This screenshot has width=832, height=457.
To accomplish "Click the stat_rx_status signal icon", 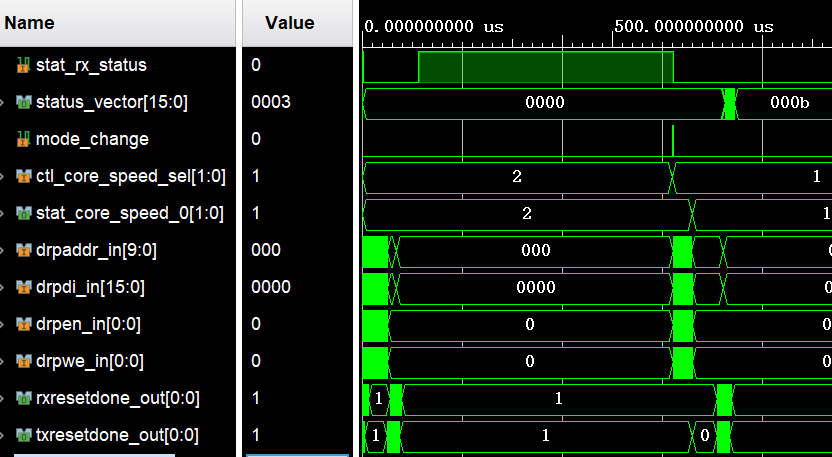I will pyautogui.click(x=23, y=65).
